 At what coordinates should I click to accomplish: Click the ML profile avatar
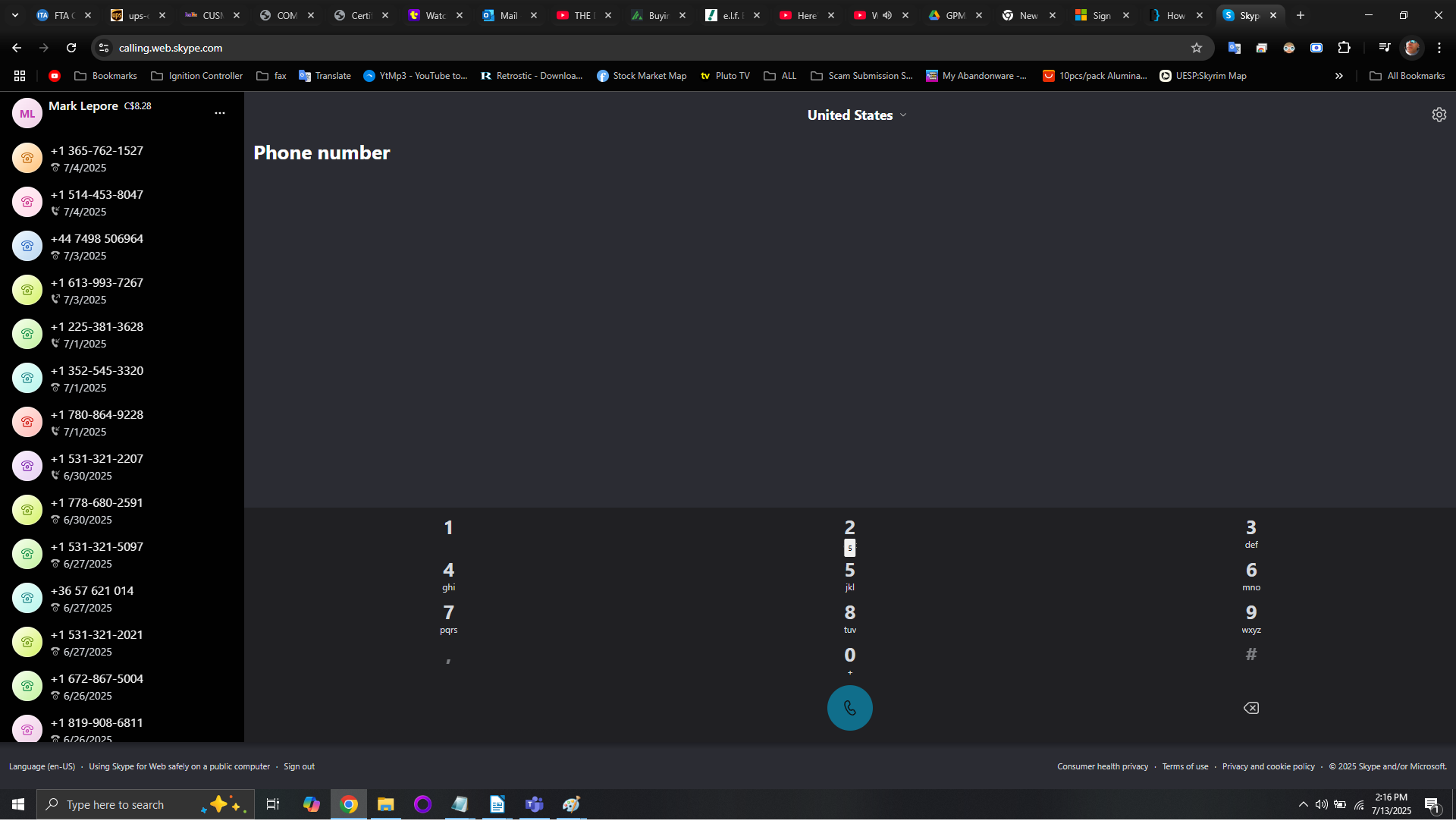27,114
